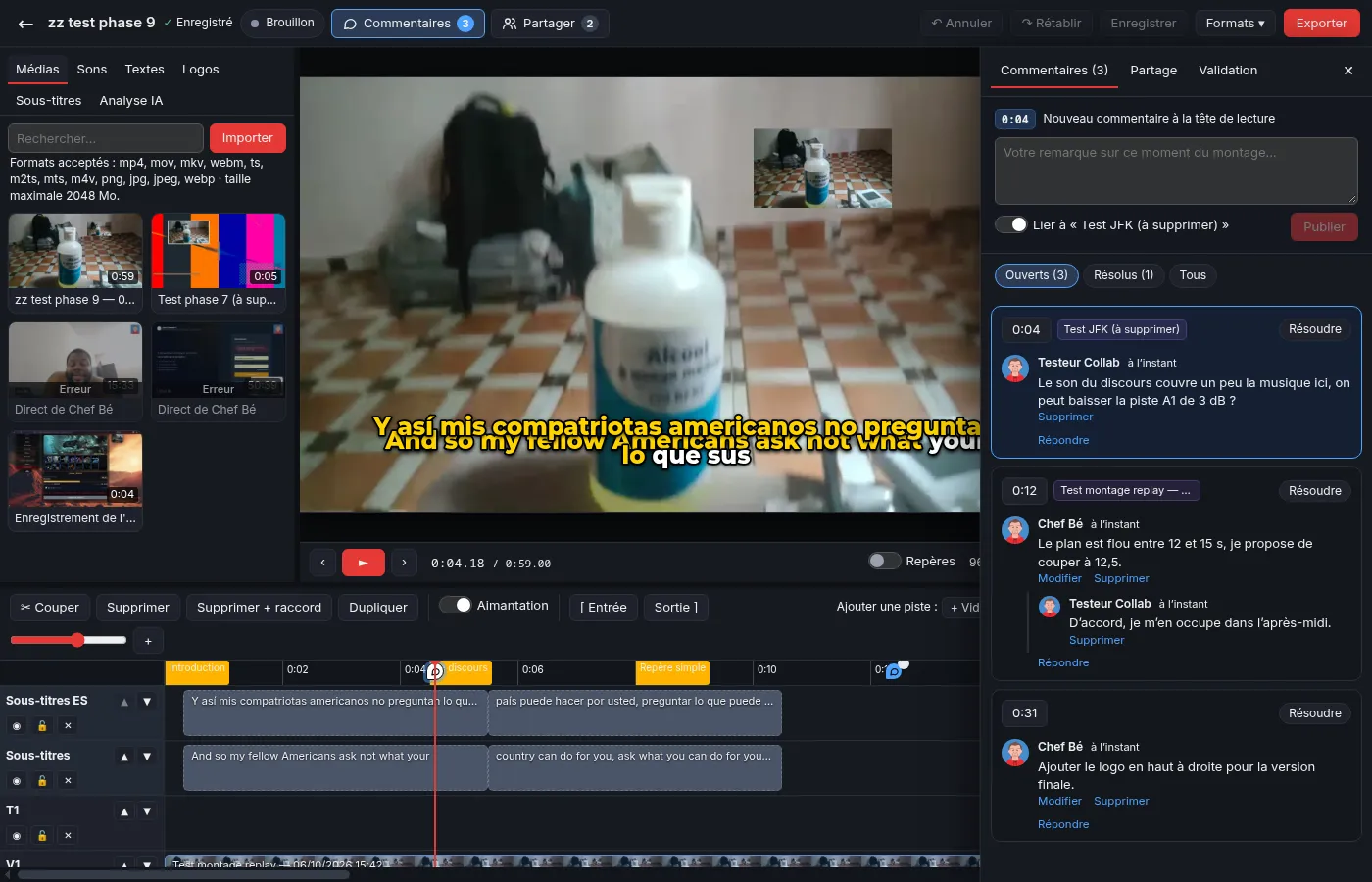Go back with the left arrow icon
The width and height of the screenshot is (1372, 882).
tap(25, 24)
